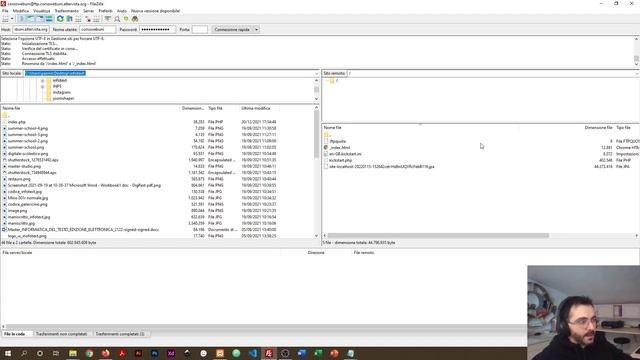The width and height of the screenshot is (640, 360).
Task: Sort remote files by Dimensione file column
Action: point(598,128)
